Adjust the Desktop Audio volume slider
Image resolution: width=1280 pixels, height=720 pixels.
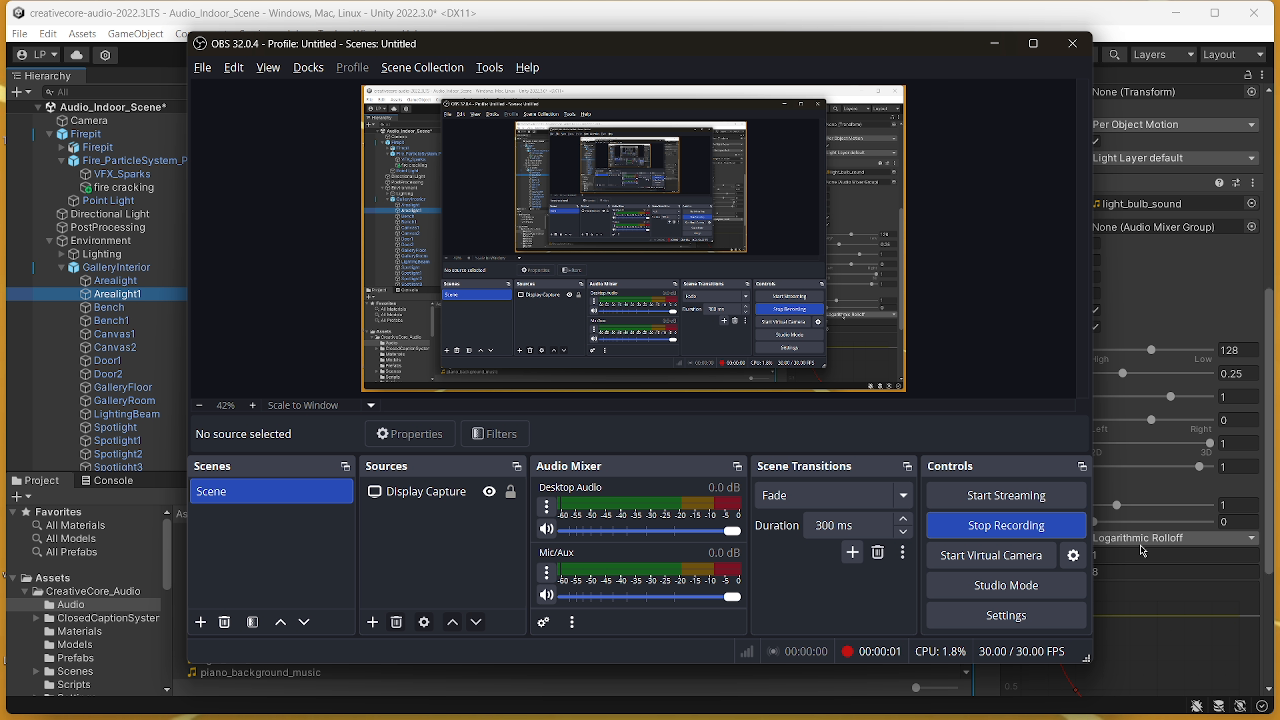click(x=732, y=531)
